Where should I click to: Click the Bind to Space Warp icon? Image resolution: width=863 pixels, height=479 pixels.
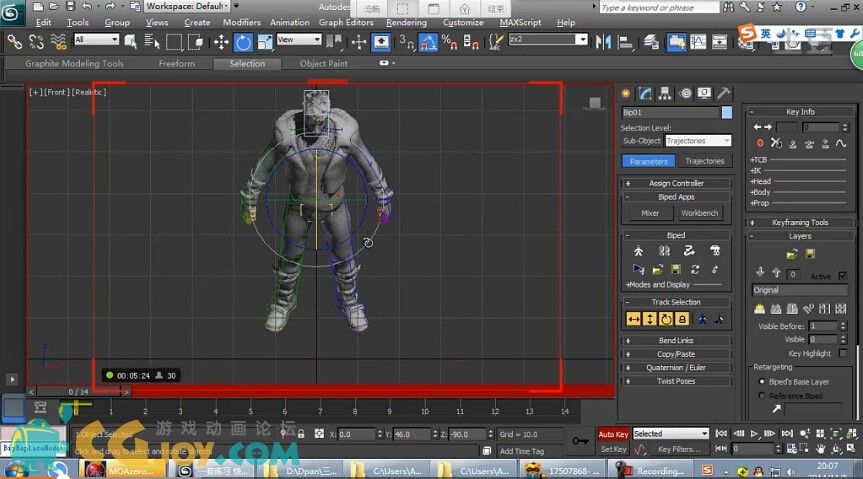point(58,42)
